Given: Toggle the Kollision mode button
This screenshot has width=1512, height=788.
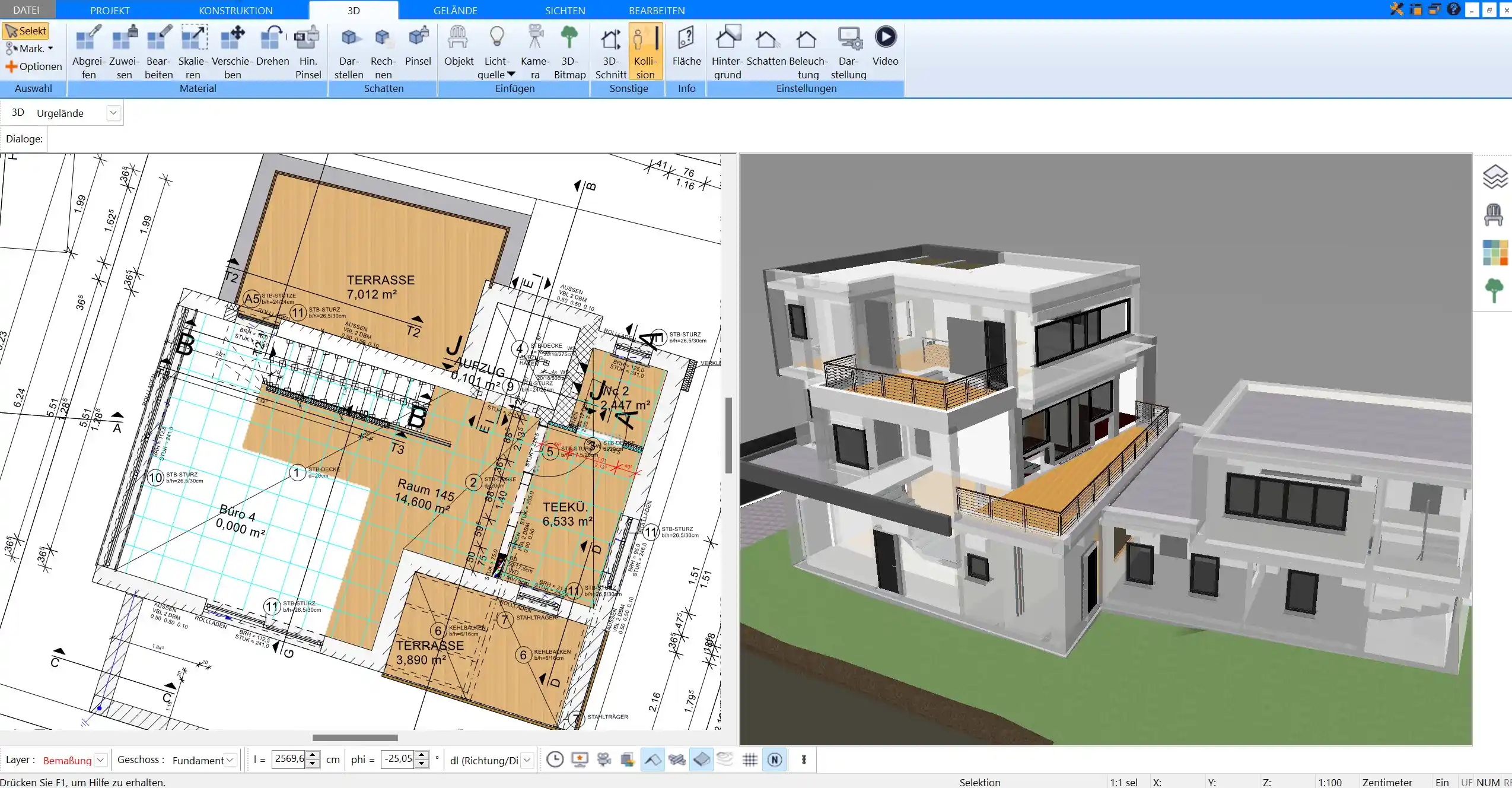Looking at the screenshot, I should point(645,52).
